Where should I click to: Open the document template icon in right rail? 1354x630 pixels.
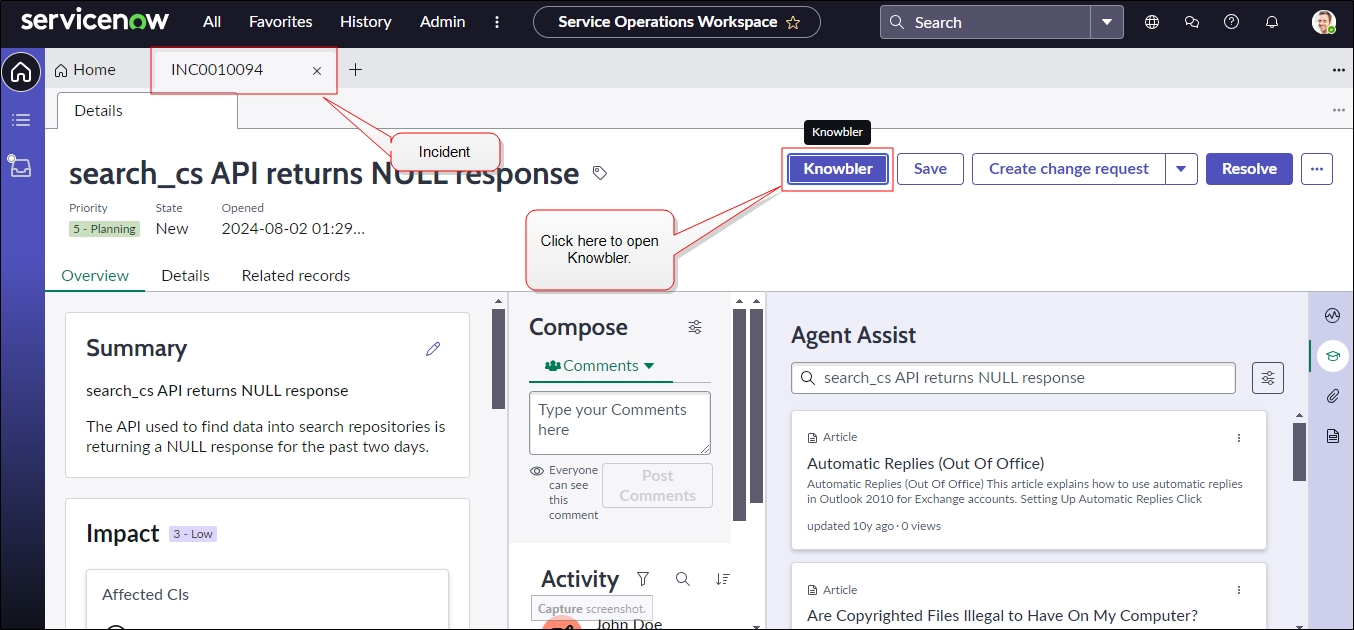tap(1332, 436)
